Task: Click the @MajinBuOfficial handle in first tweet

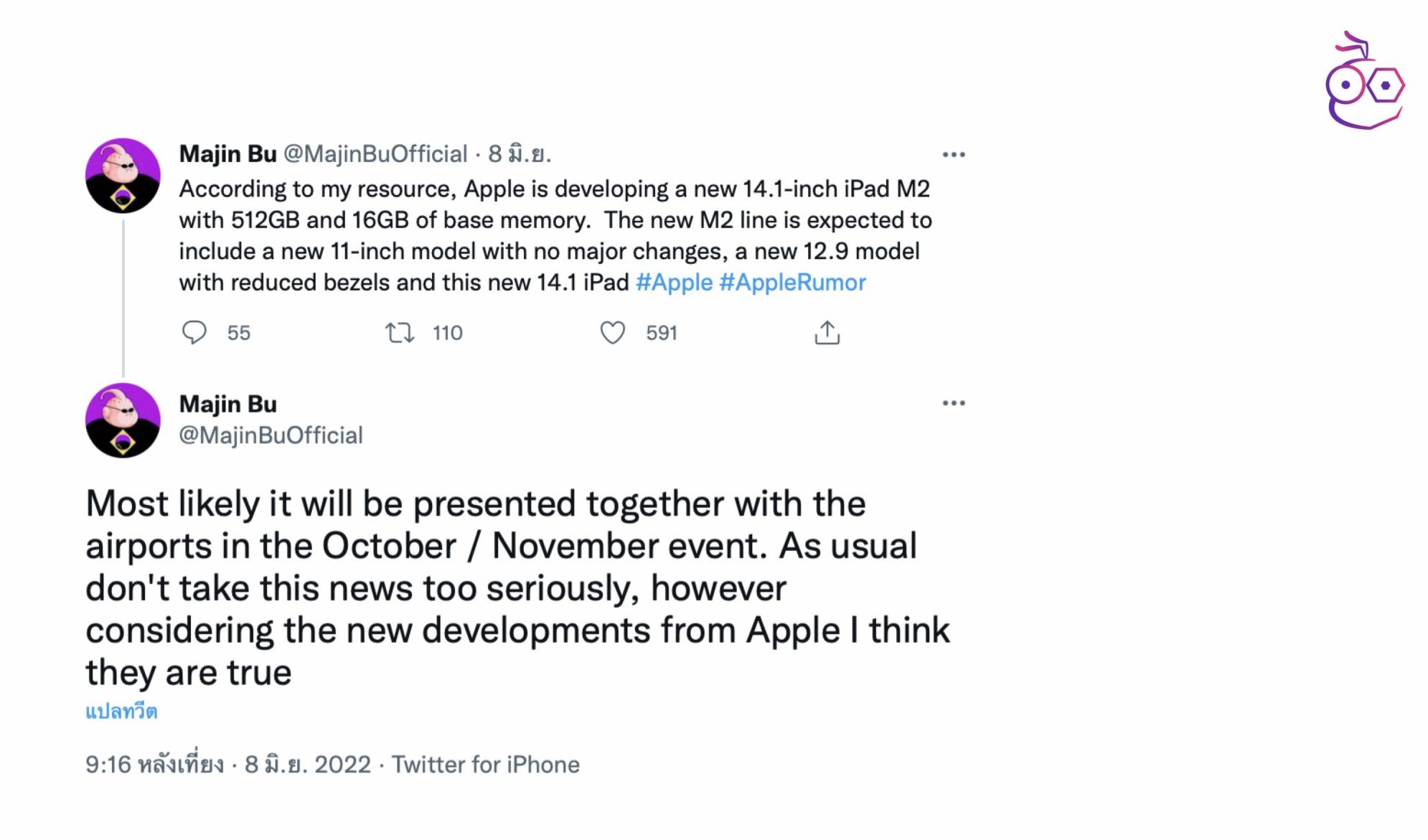Action: [375, 154]
